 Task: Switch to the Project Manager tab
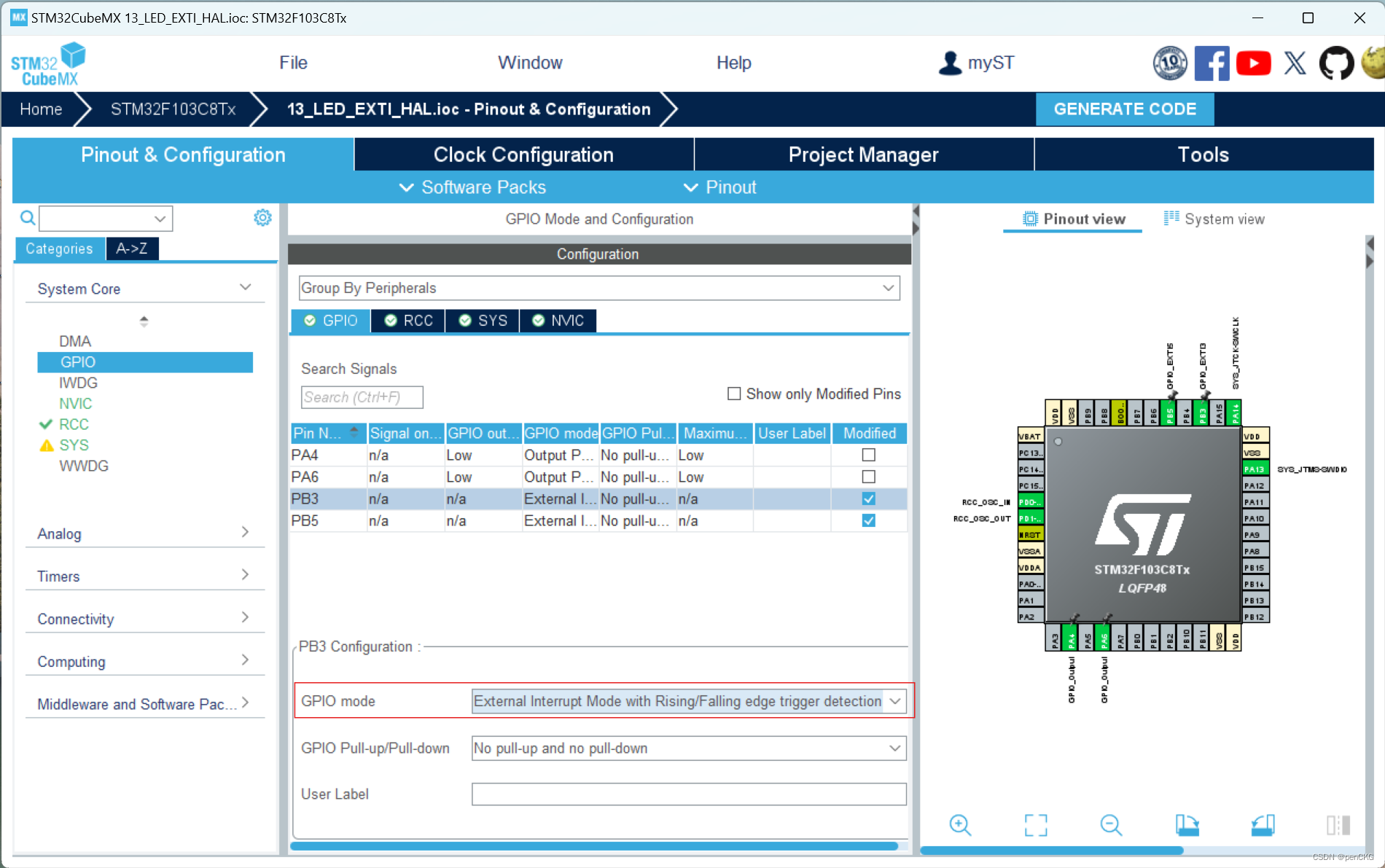click(864, 155)
